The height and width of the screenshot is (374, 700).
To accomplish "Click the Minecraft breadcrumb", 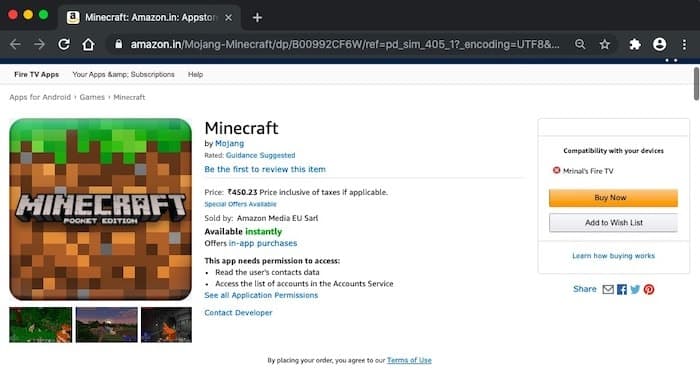I will 129,97.
